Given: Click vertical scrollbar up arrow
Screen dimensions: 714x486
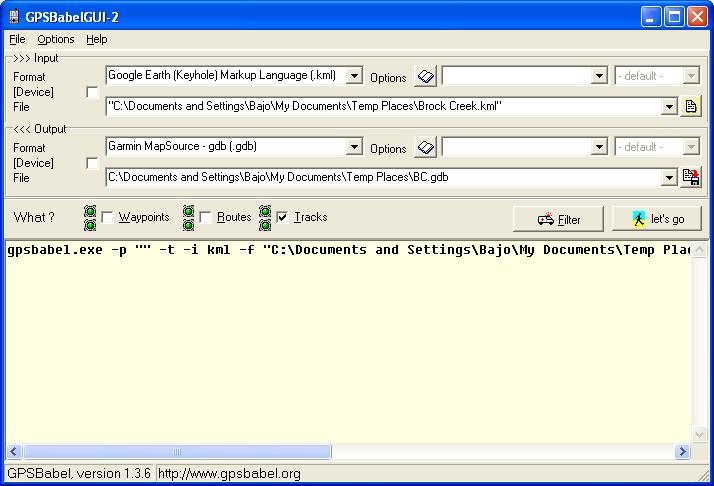Looking at the screenshot, I should (x=699, y=249).
